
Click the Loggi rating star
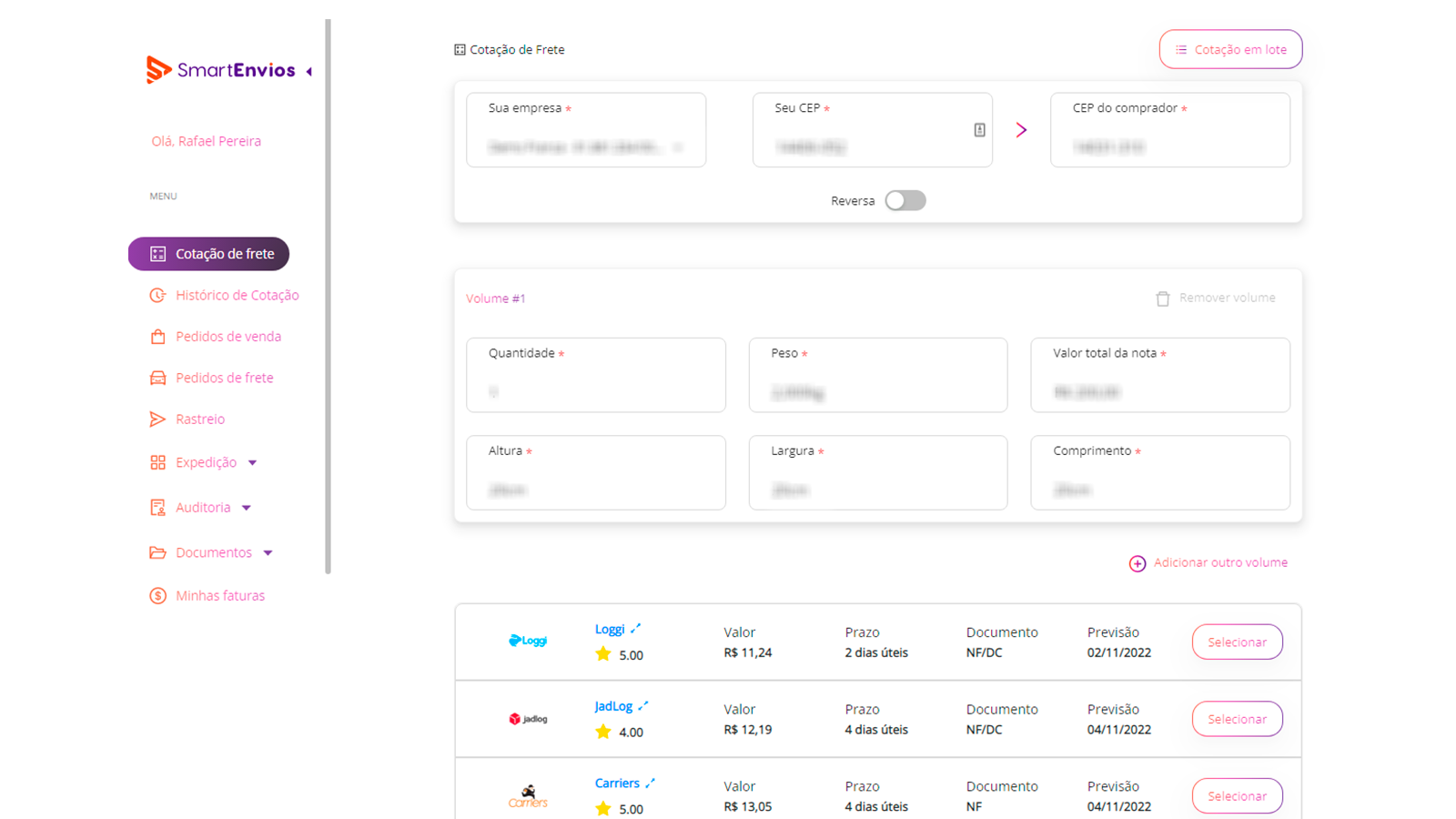pyautogui.click(x=602, y=653)
